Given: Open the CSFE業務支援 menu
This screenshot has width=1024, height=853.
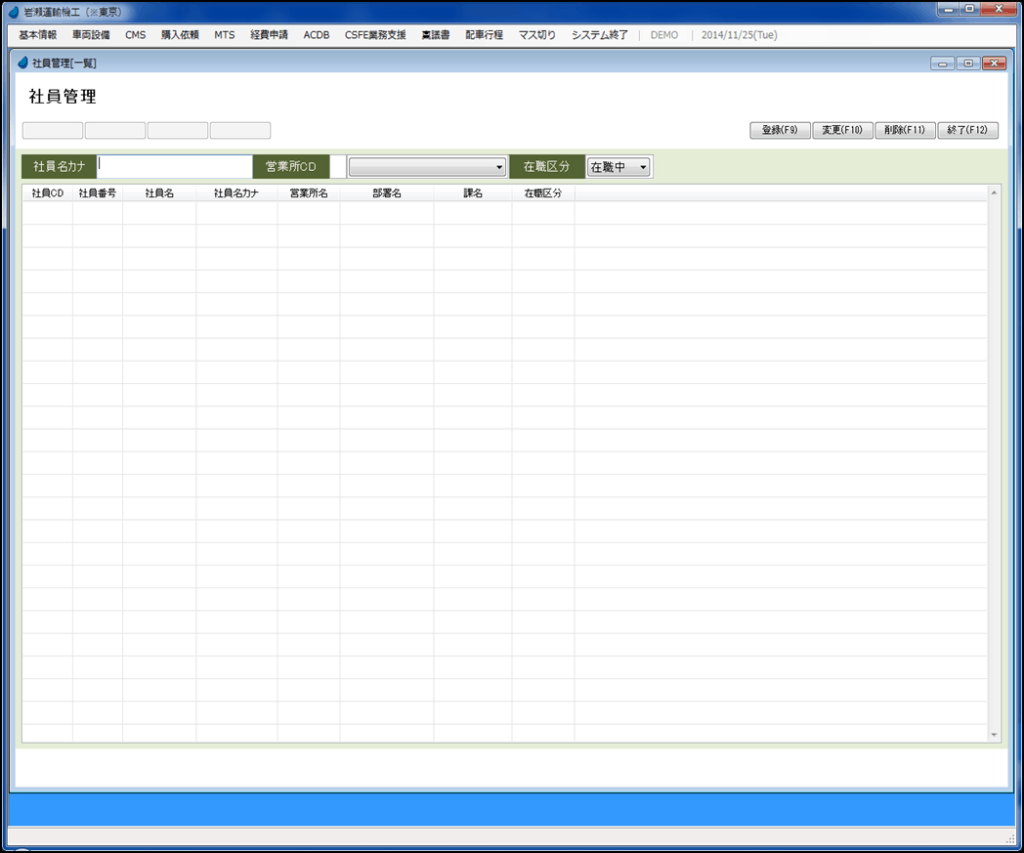Looking at the screenshot, I should tap(375, 35).
